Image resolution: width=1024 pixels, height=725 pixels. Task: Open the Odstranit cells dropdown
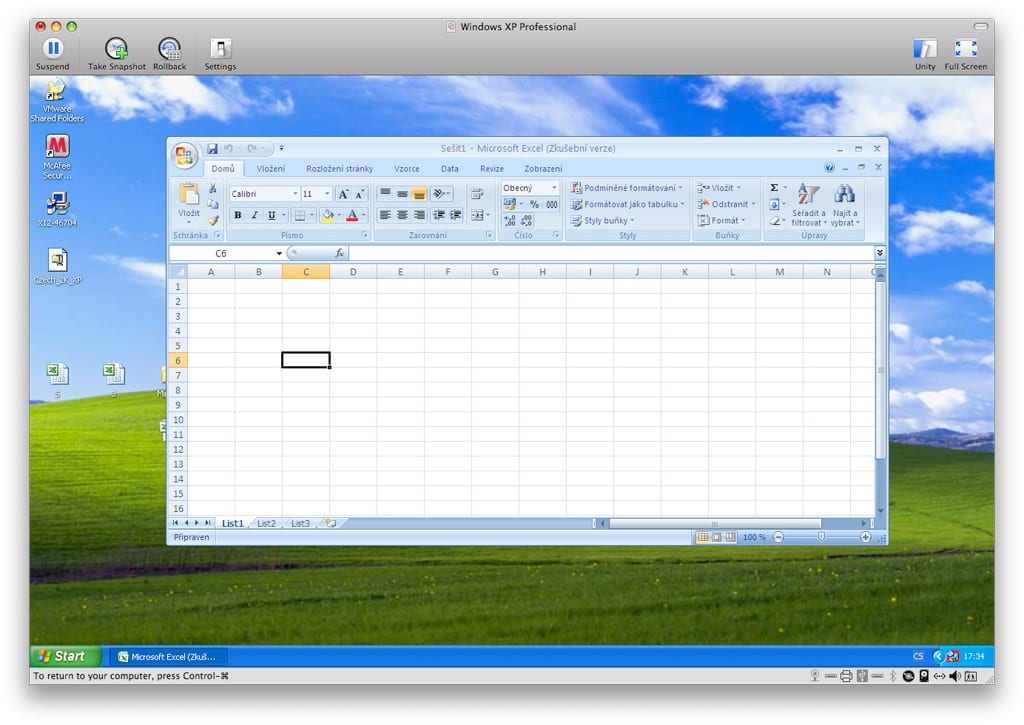(x=726, y=204)
